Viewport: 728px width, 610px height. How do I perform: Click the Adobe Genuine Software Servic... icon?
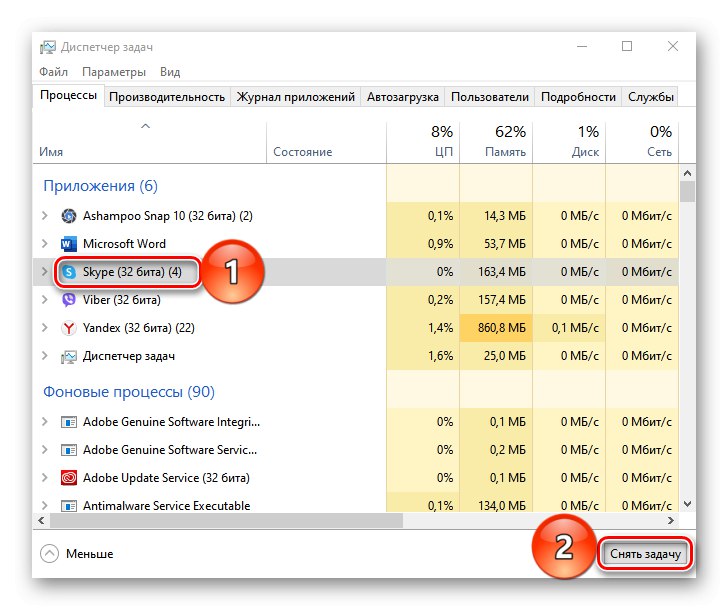tap(69, 450)
